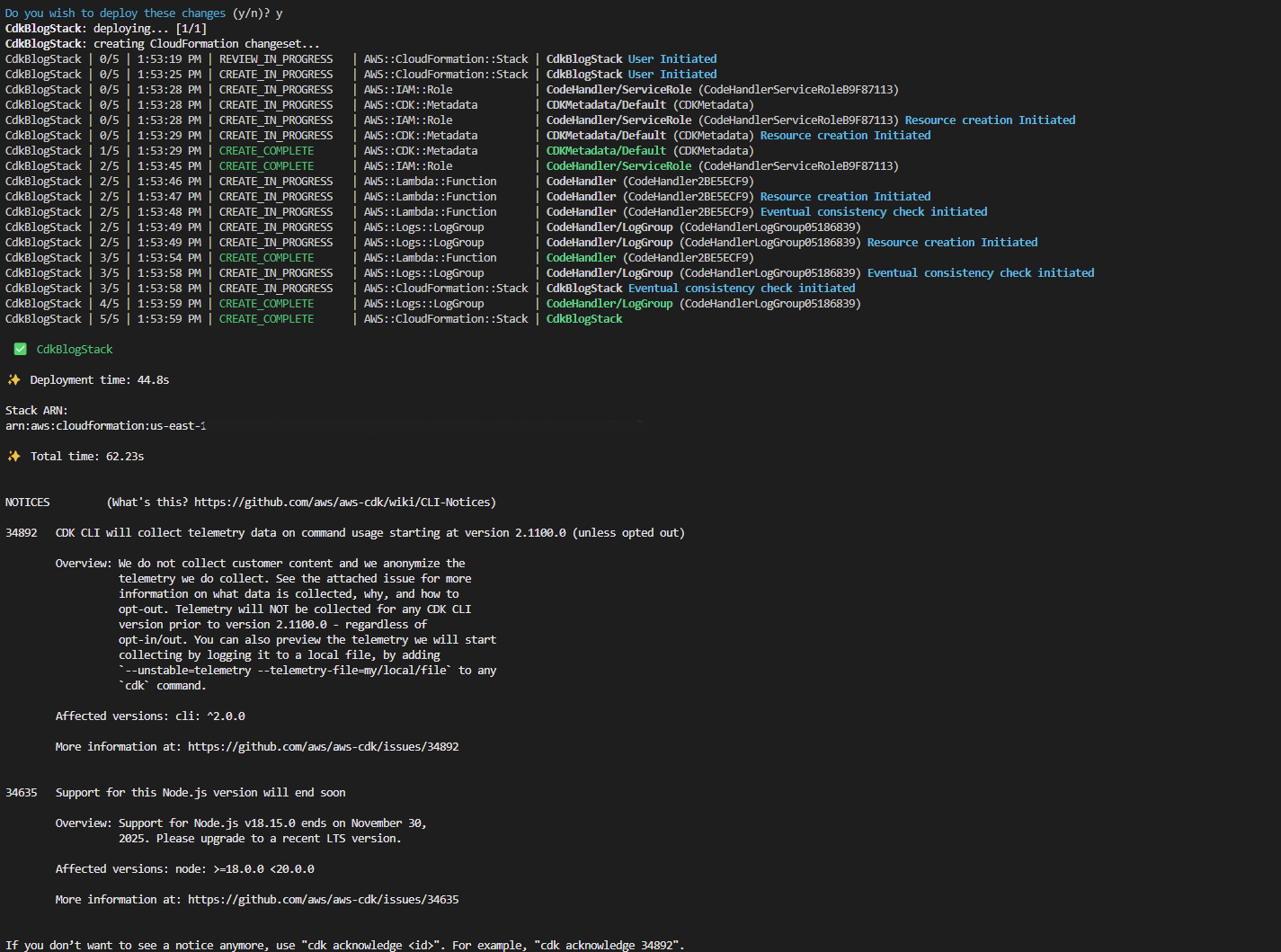The height and width of the screenshot is (952, 1281).
Task: Click the 'Do you wish to deploy these changes' prompt
Action: 115,13
